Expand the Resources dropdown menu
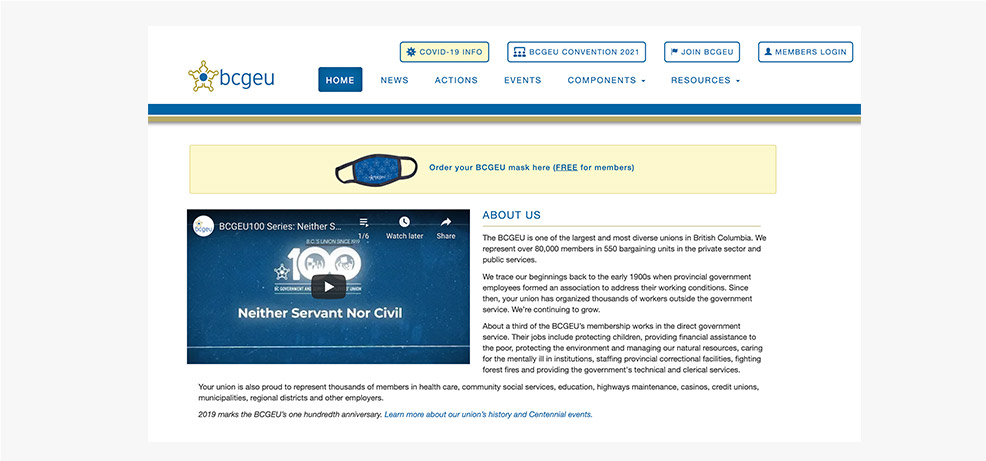Image resolution: width=986 pixels, height=461 pixels. pyautogui.click(x=705, y=80)
